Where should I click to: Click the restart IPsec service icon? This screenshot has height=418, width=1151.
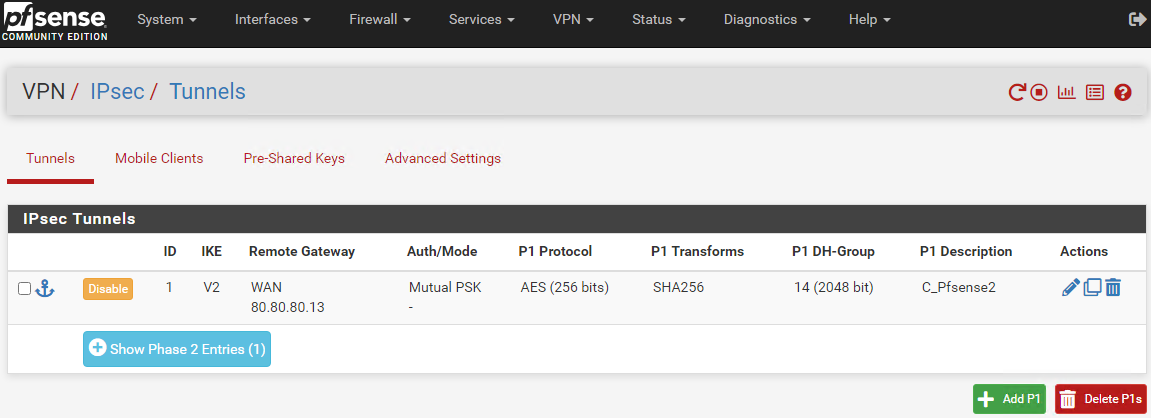pyautogui.click(x=1017, y=93)
